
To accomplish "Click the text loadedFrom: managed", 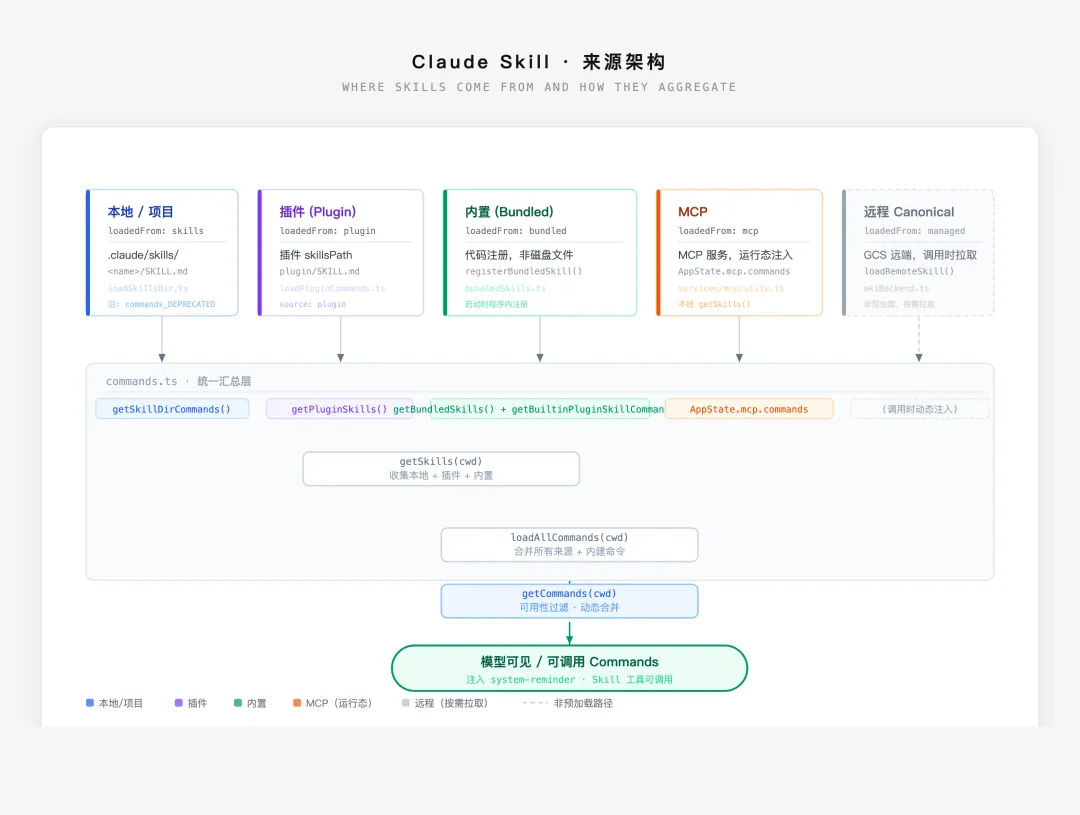I will (x=914, y=231).
